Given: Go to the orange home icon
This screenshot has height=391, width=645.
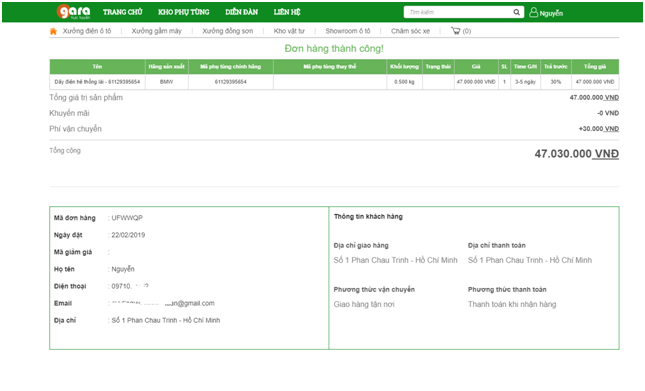Looking at the screenshot, I should [x=53, y=31].
